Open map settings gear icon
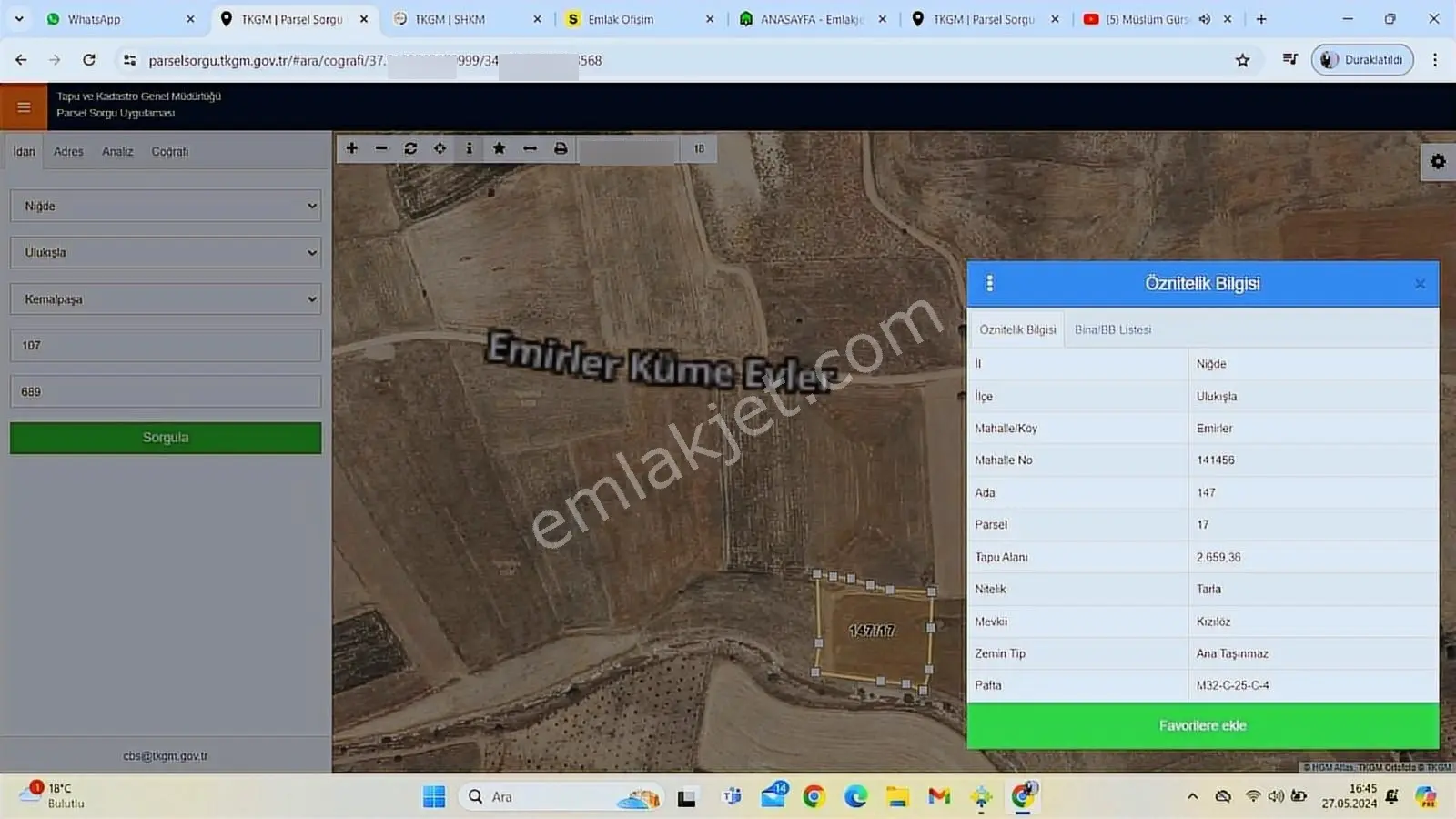Viewport: 1456px width, 819px height. tap(1438, 161)
